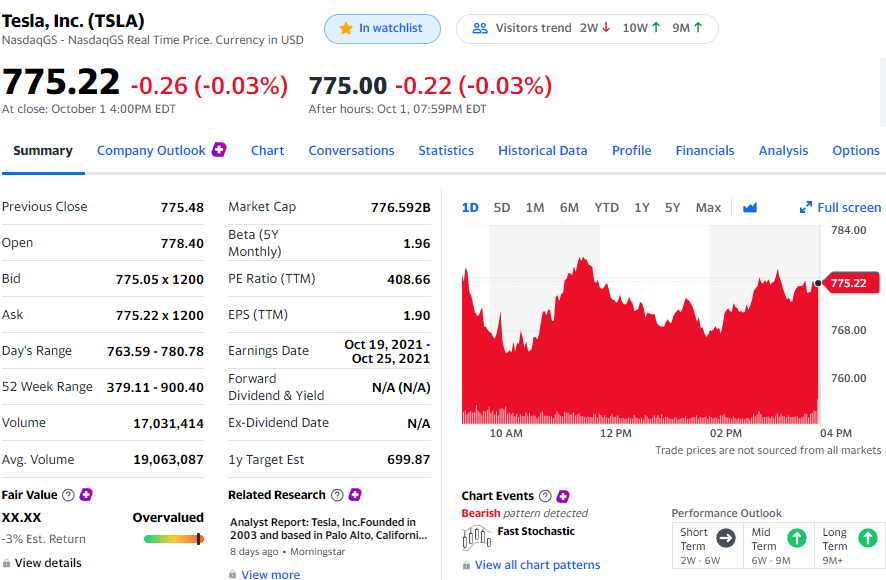Click the Chart Events help question mark
The width and height of the screenshot is (886, 580).
545,496
